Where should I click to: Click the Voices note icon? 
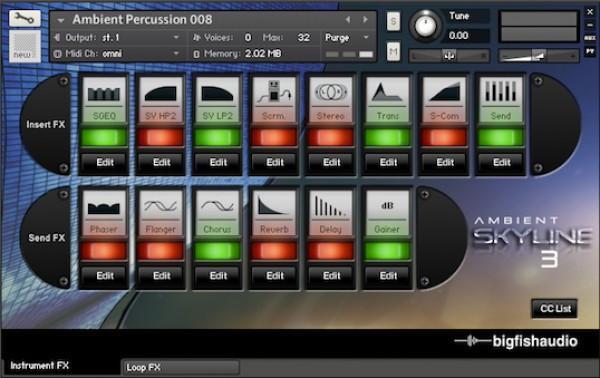196,37
